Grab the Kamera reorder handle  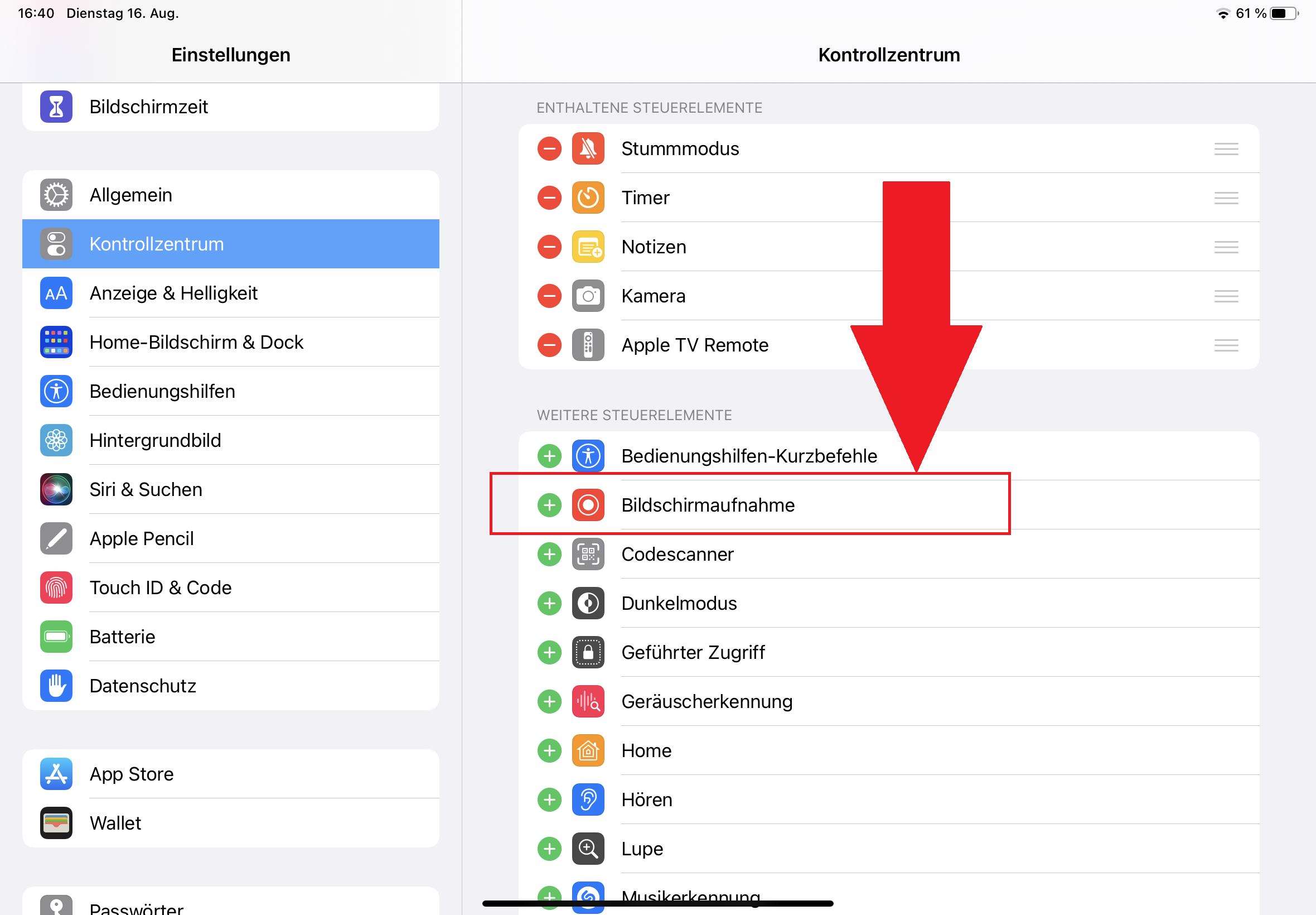coord(1226,296)
